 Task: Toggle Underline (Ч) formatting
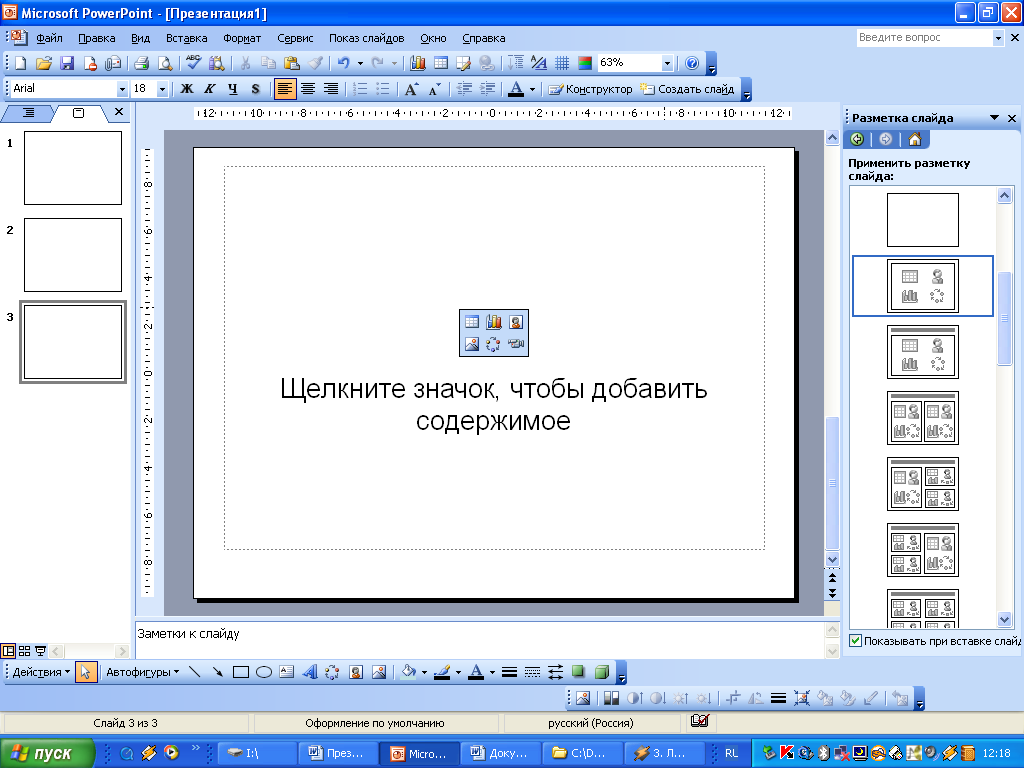232,89
